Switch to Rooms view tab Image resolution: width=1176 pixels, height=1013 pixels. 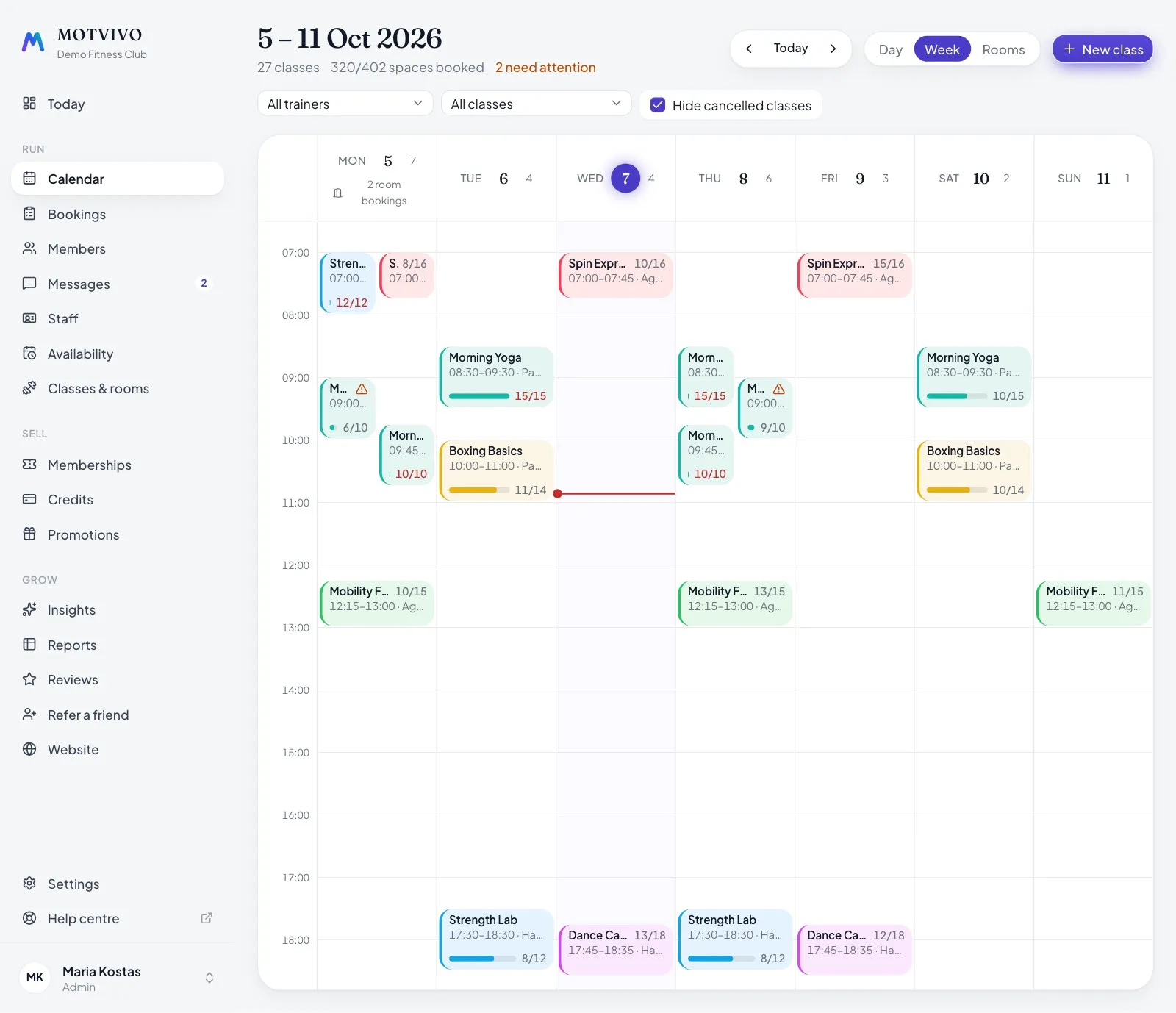pyautogui.click(x=1003, y=49)
